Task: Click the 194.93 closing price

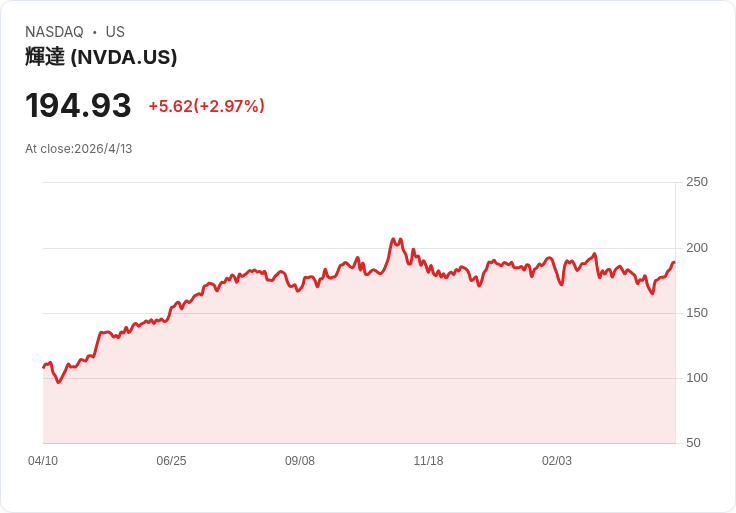Action: pyautogui.click(x=78, y=106)
